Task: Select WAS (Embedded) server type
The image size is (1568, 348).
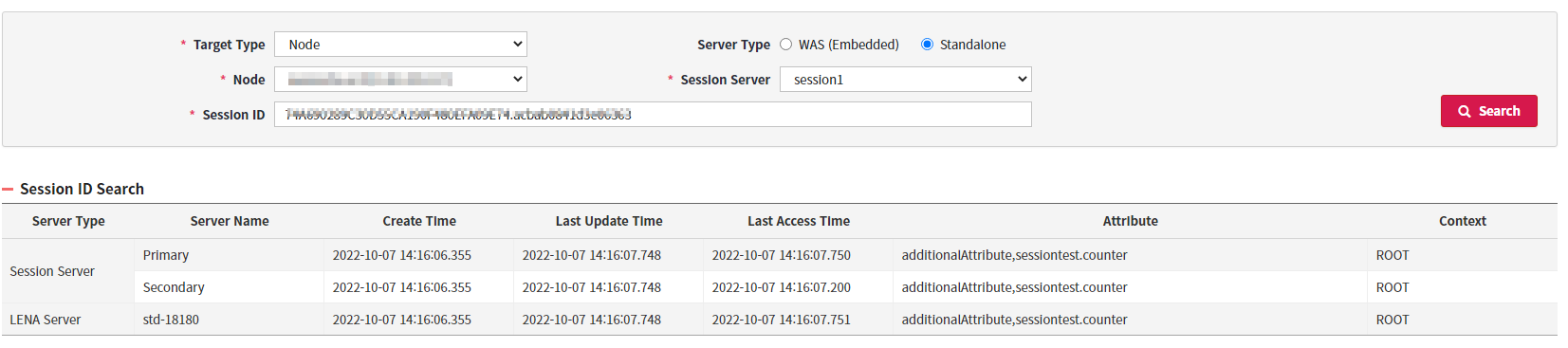Action: pyautogui.click(x=786, y=45)
